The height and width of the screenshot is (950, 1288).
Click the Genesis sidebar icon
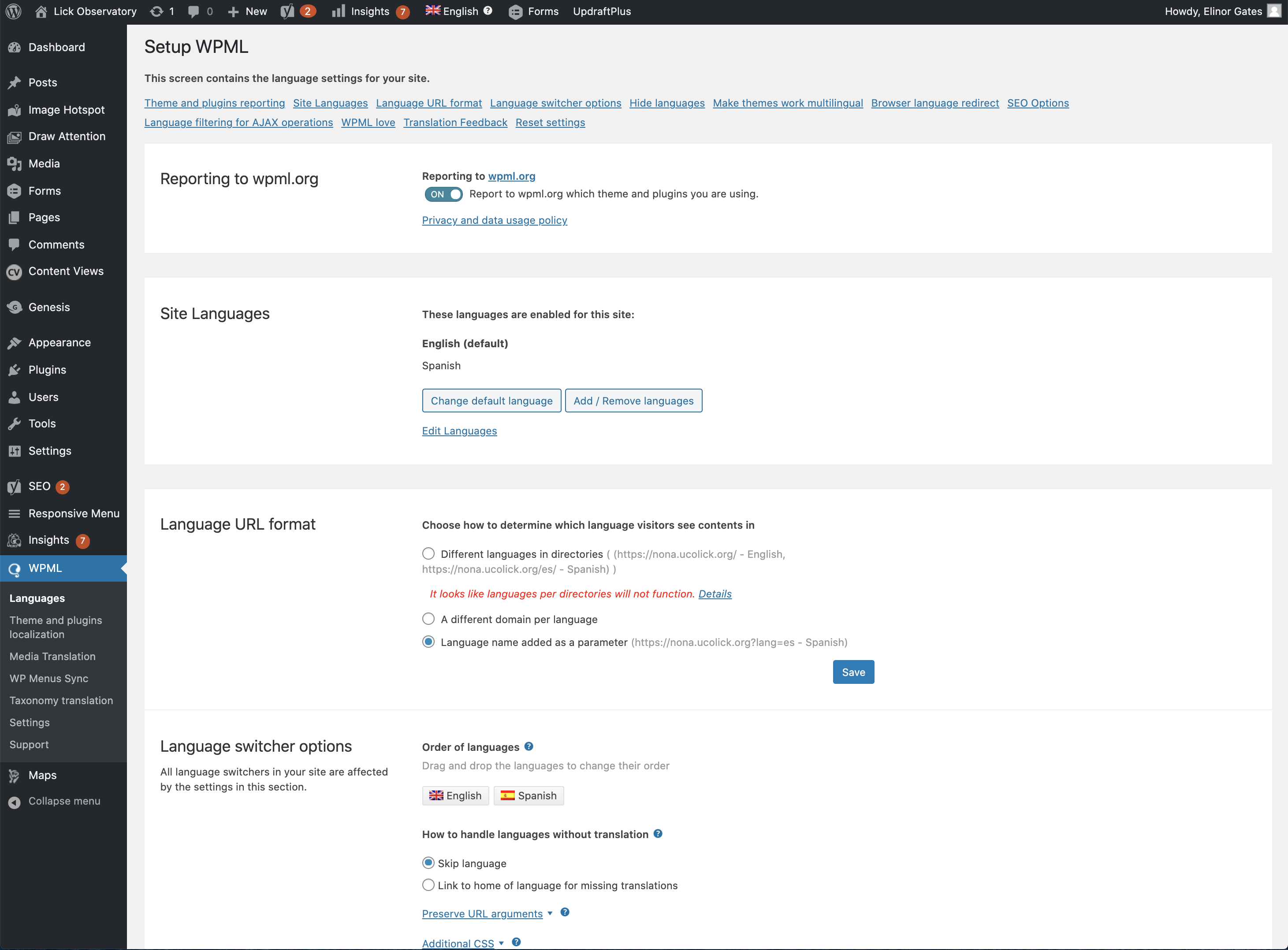tap(15, 307)
